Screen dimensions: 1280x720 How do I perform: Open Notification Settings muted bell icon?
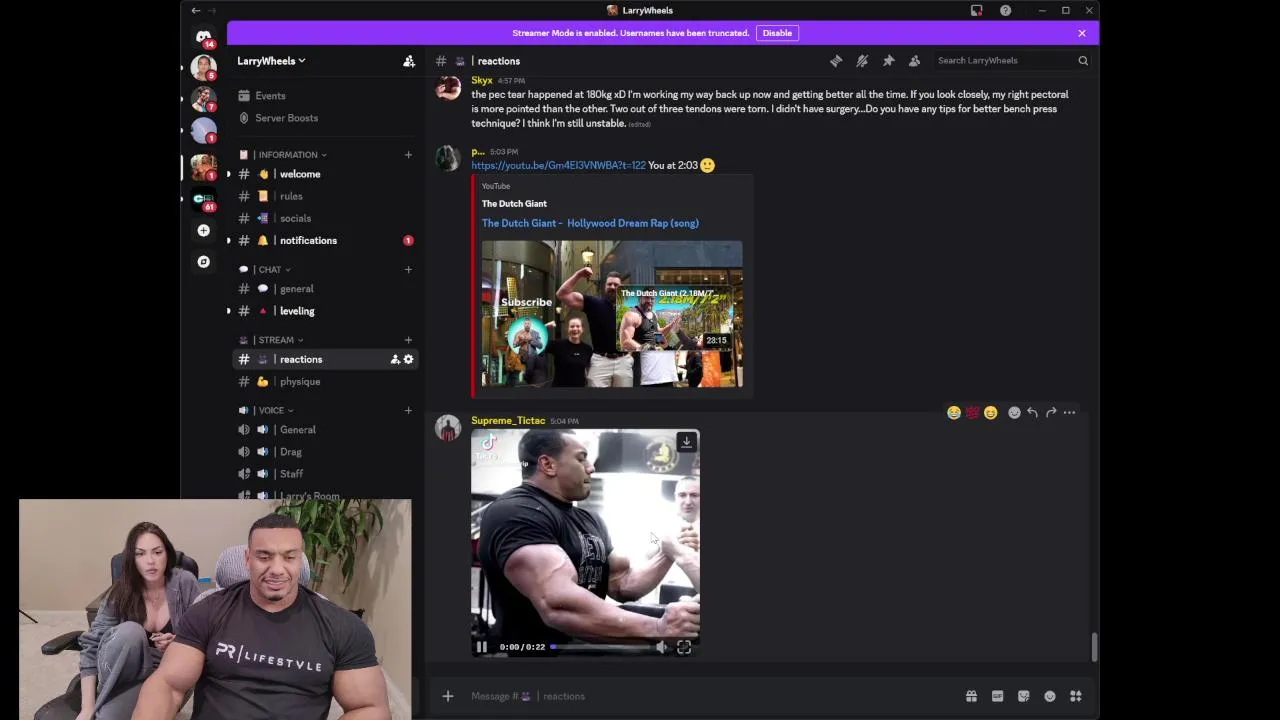pos(862,61)
